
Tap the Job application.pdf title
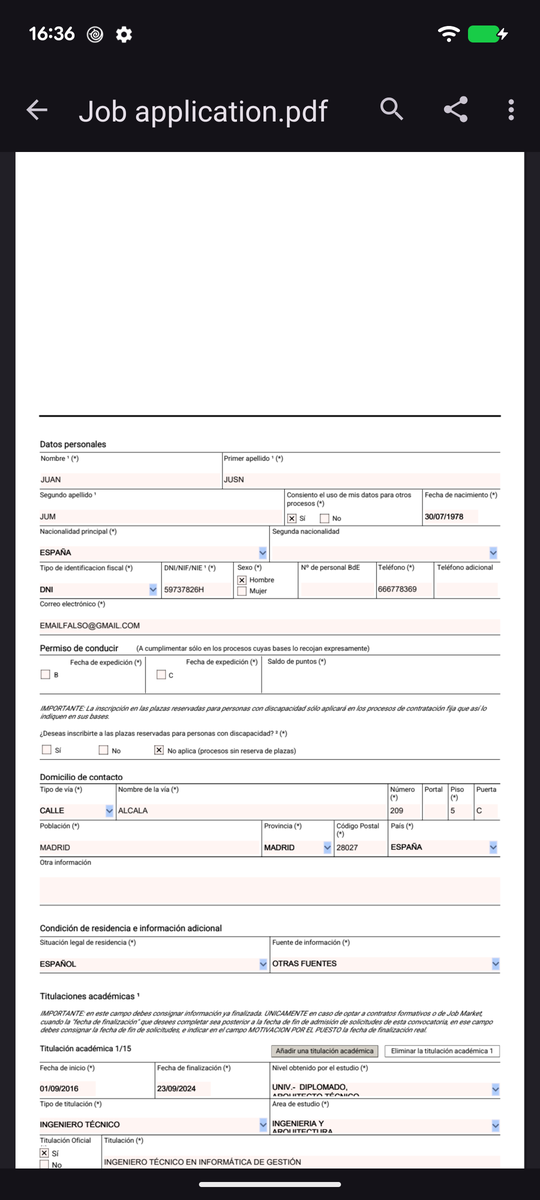(x=203, y=111)
